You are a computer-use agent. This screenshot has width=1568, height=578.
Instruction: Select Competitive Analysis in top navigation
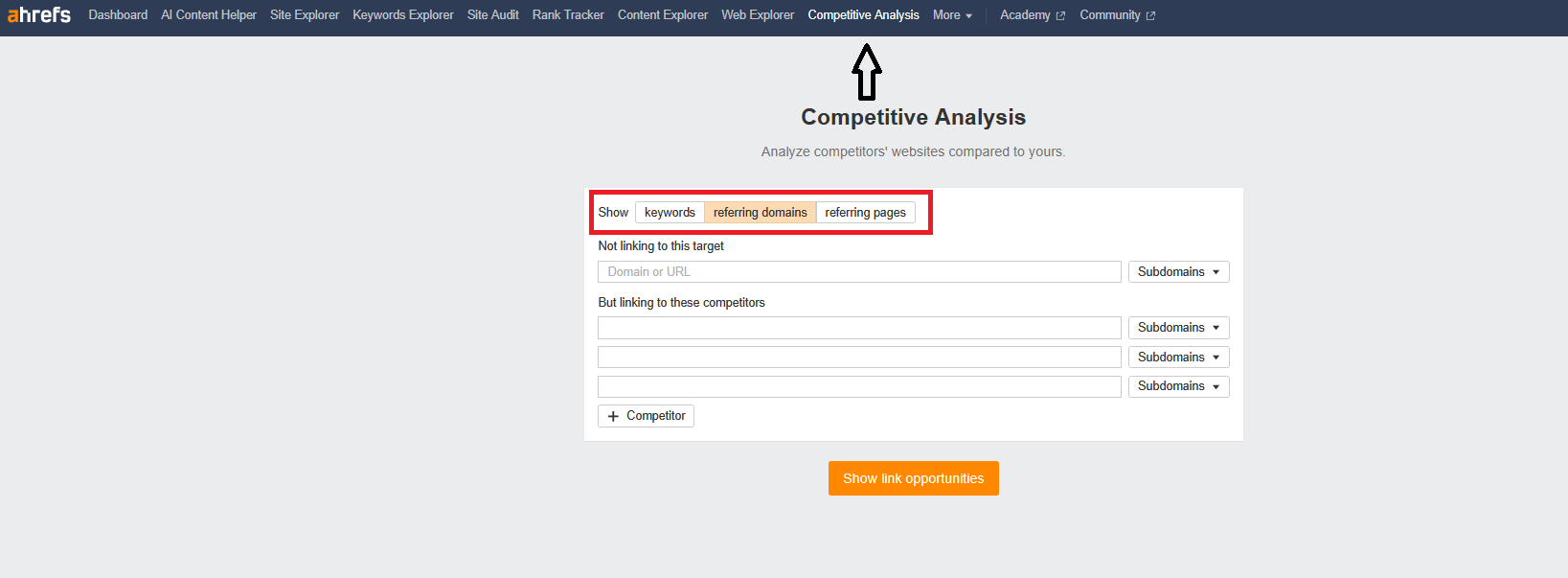pos(863,15)
